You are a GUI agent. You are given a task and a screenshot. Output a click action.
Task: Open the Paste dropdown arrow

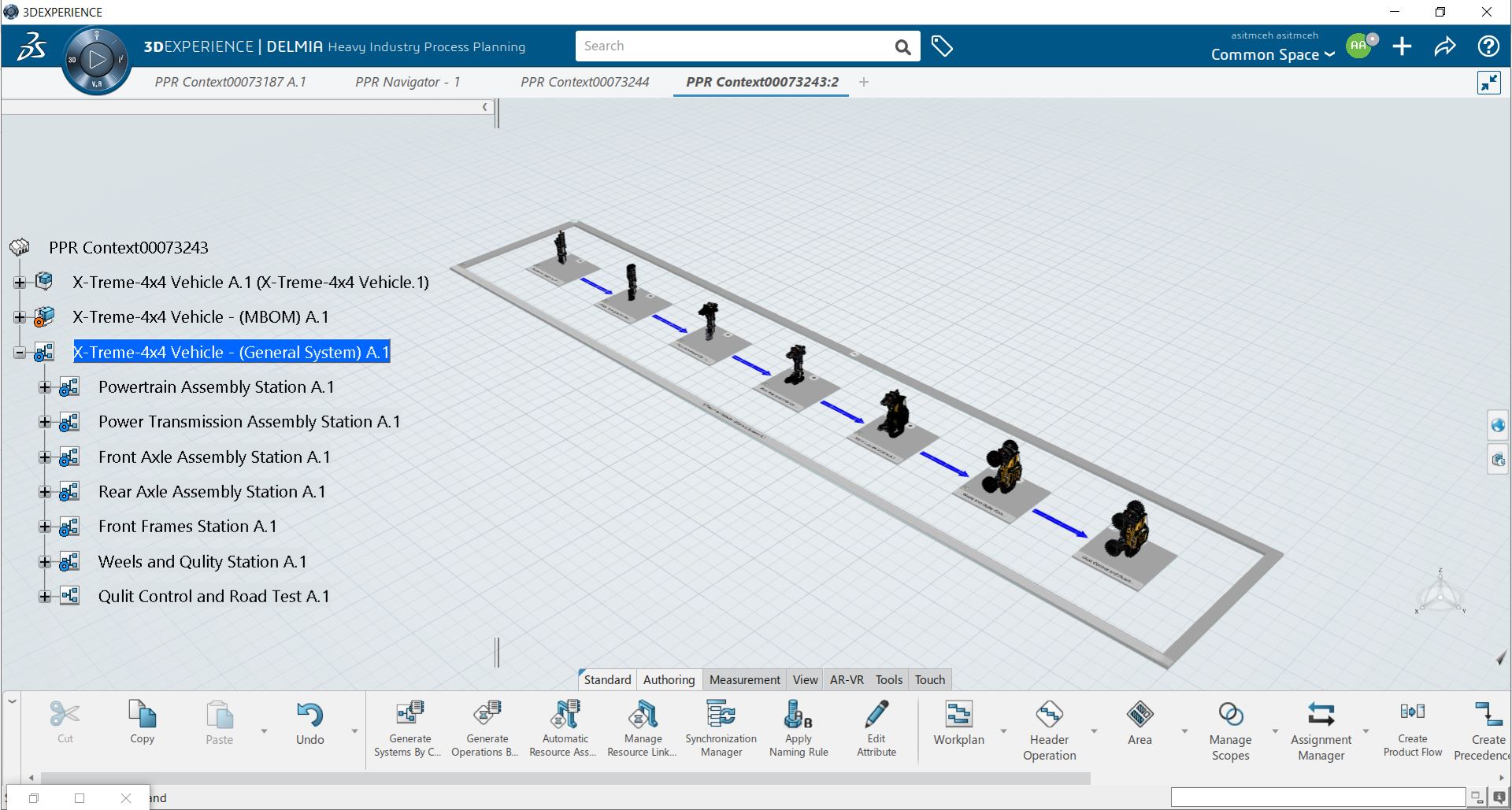pyautogui.click(x=264, y=731)
